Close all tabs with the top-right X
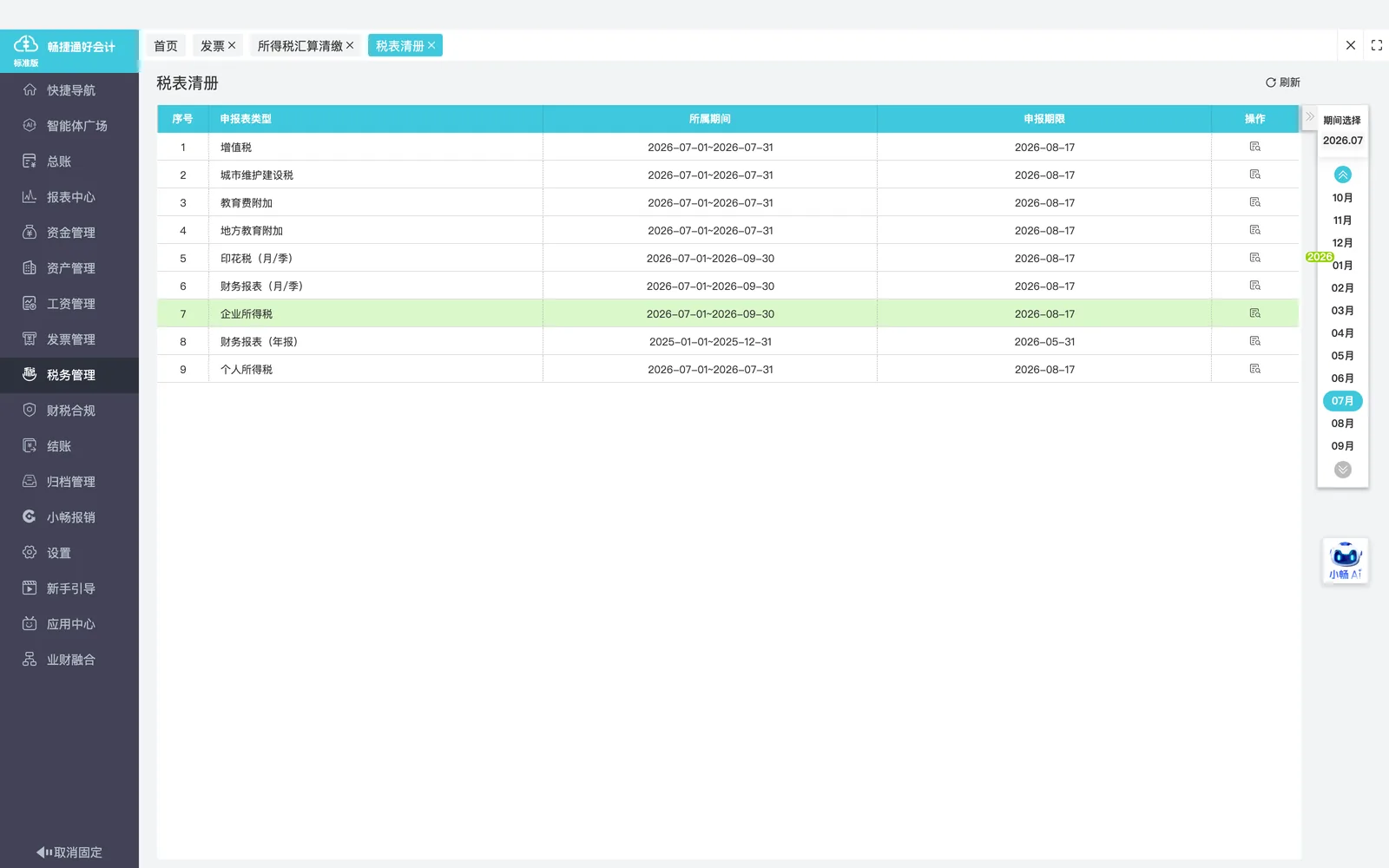Viewport: 1389px width, 868px height. [1351, 45]
